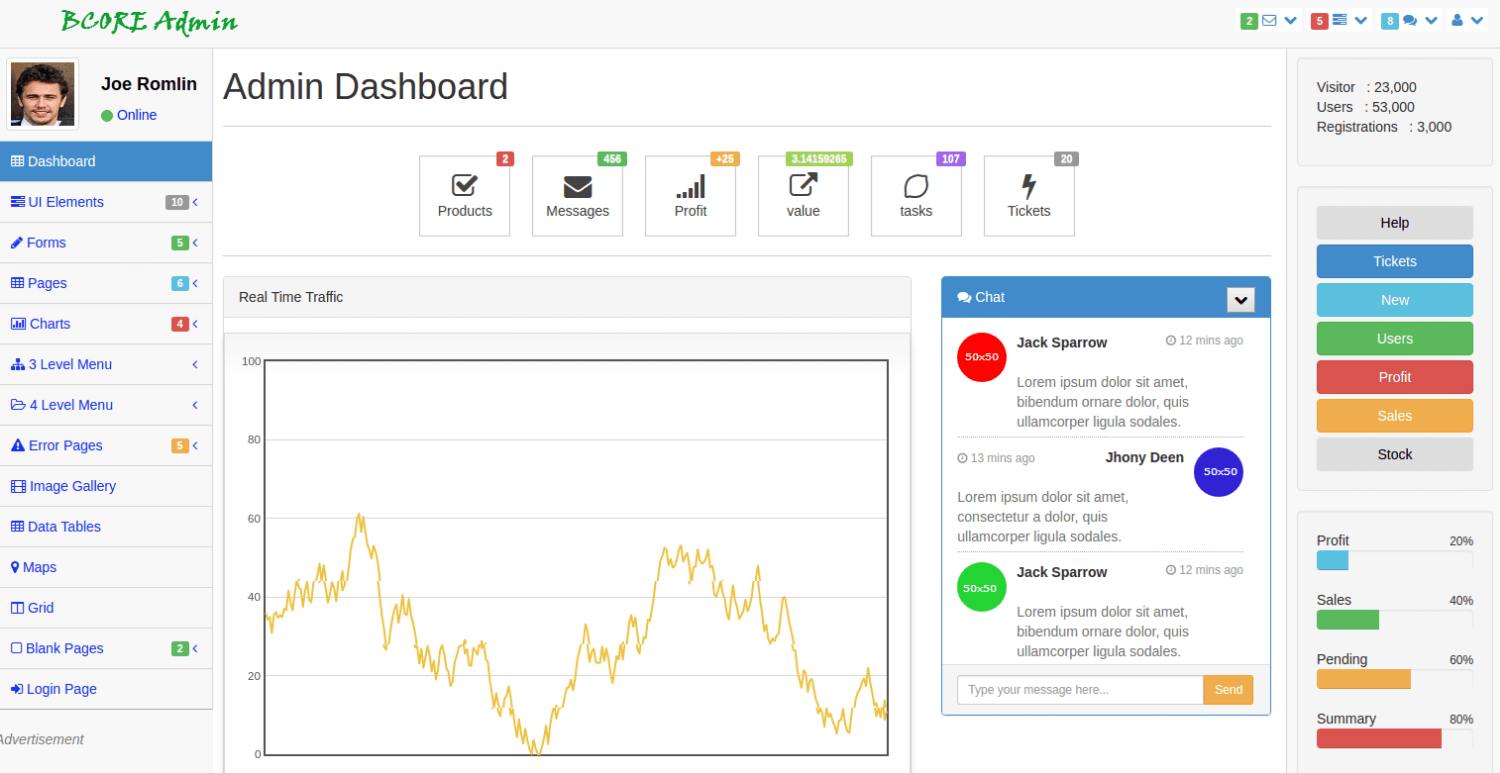Click the 107 badge on tasks tile

[951, 159]
